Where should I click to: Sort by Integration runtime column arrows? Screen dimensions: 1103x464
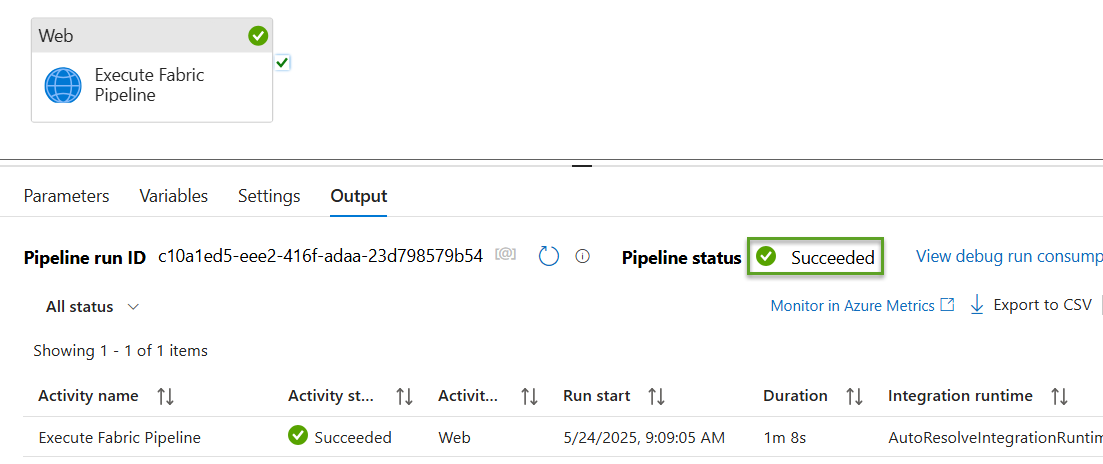click(x=1059, y=397)
